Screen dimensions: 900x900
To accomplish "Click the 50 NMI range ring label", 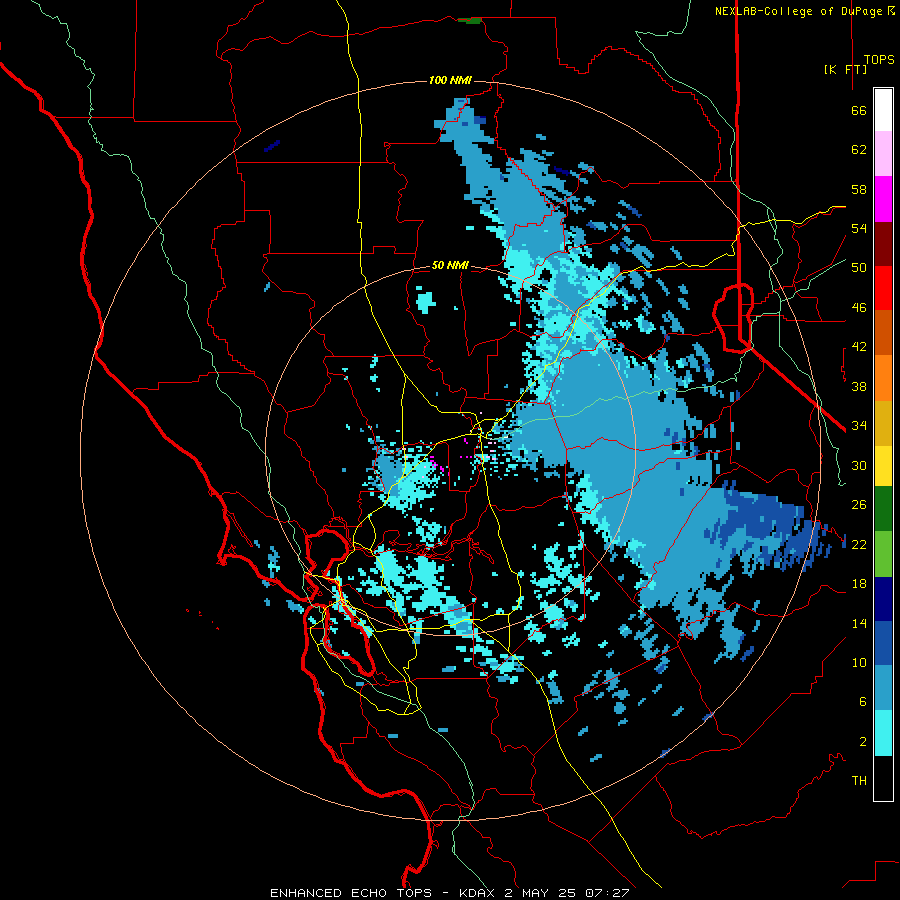I will click(x=450, y=265).
